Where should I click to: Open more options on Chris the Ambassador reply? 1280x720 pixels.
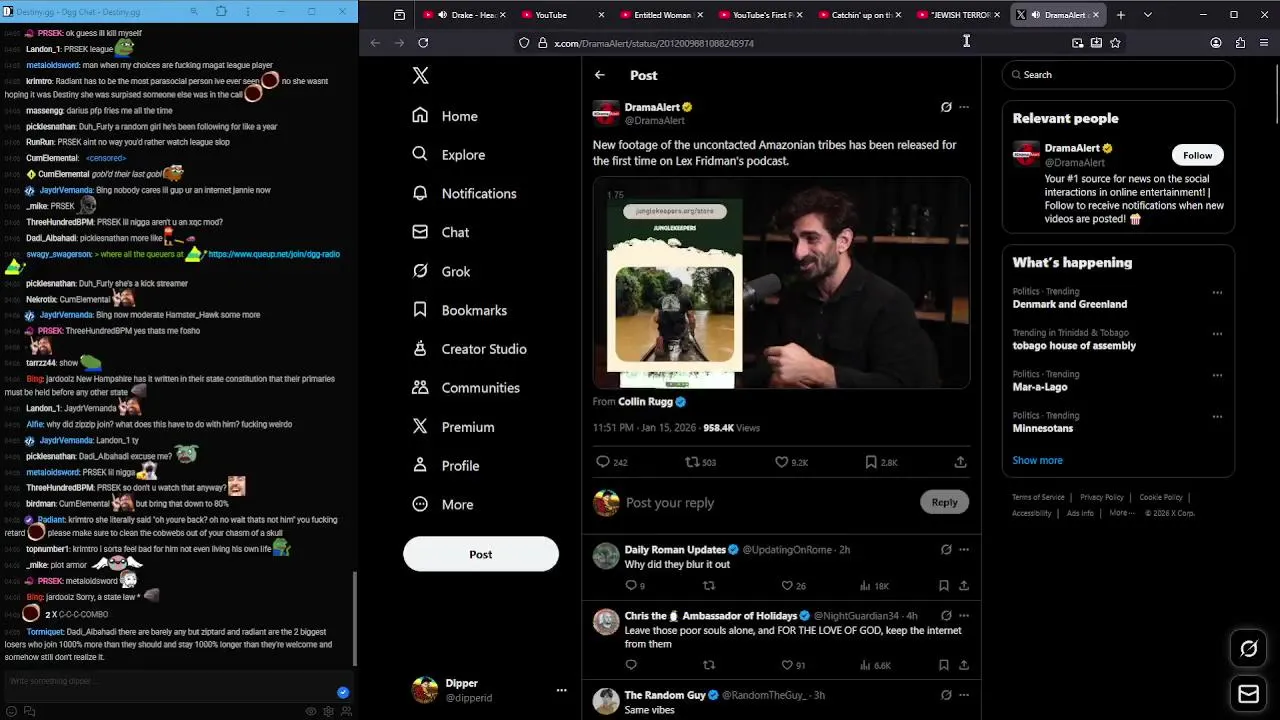(964, 615)
